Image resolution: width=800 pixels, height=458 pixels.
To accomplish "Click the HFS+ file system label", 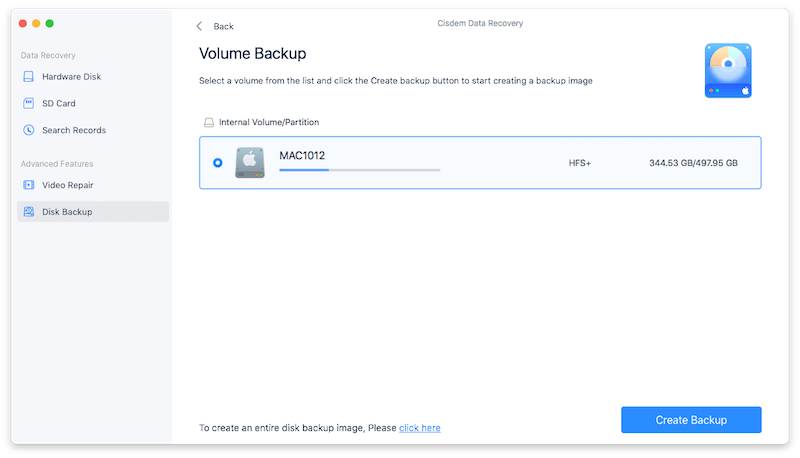I will click(579, 163).
